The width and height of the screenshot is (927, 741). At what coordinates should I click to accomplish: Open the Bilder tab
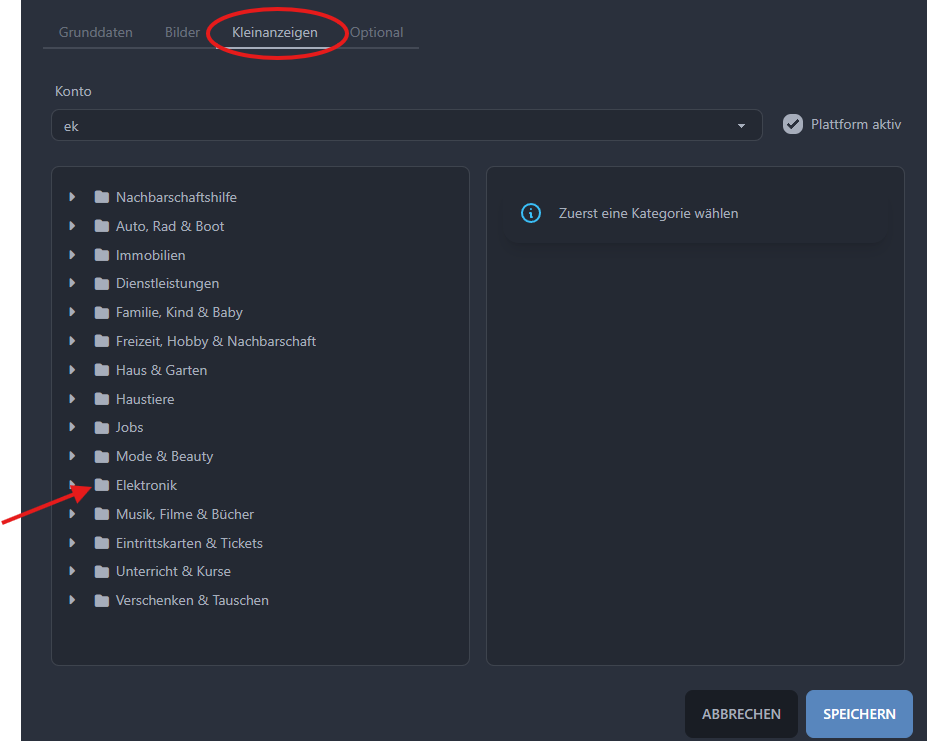coord(182,32)
